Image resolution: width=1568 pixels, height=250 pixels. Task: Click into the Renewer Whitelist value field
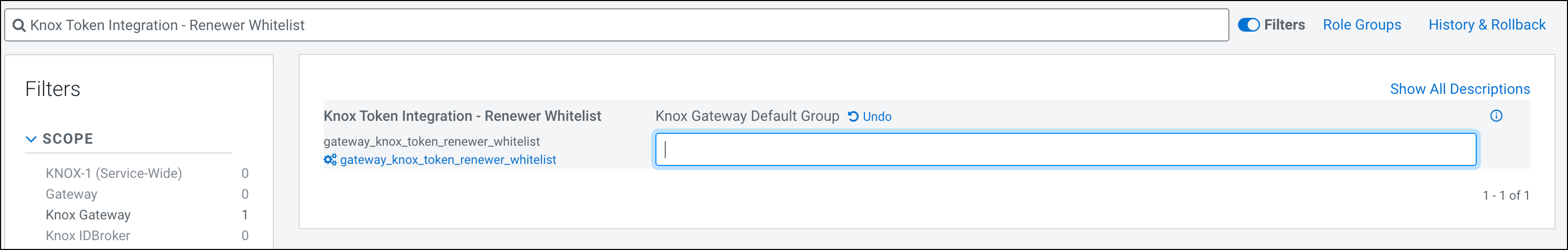coord(1065,149)
